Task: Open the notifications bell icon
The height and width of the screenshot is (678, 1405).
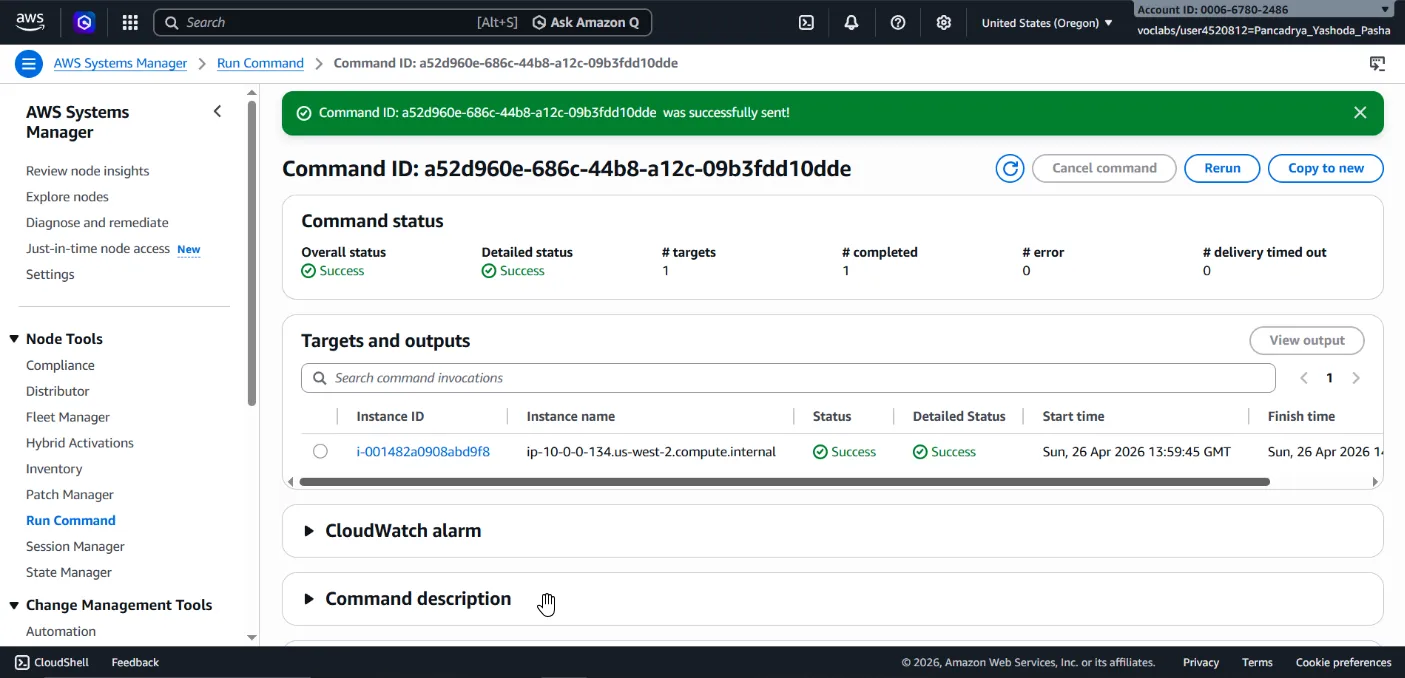Action: tap(851, 22)
